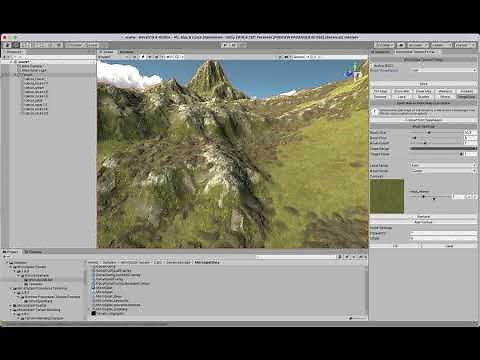
Task: Switch to the Hierarchy tab
Action: 13,52
